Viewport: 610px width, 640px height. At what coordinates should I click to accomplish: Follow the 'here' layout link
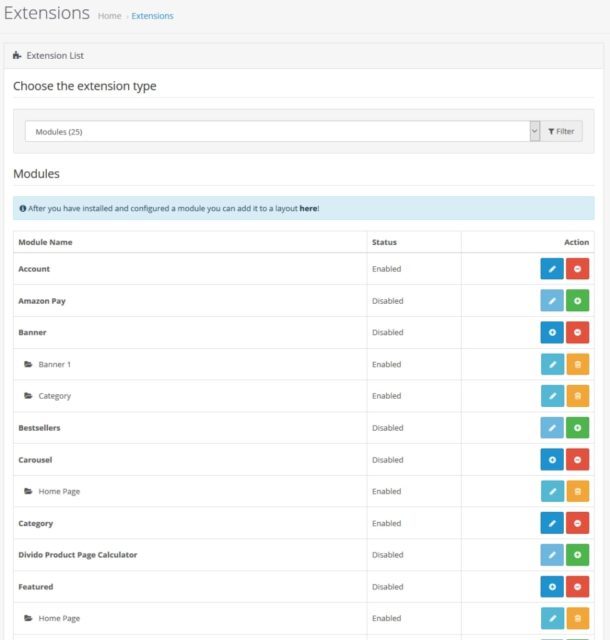pos(308,208)
